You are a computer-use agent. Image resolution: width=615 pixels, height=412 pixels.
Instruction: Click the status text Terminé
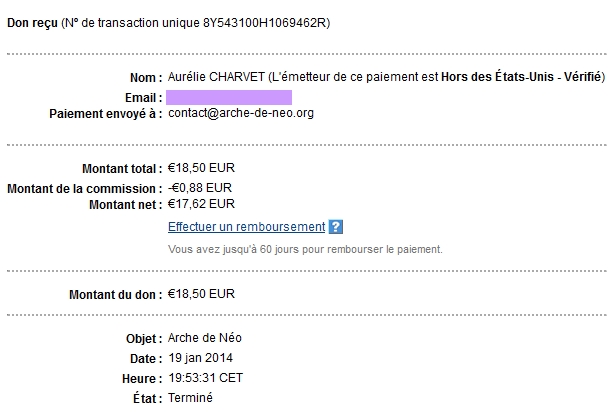click(x=190, y=398)
